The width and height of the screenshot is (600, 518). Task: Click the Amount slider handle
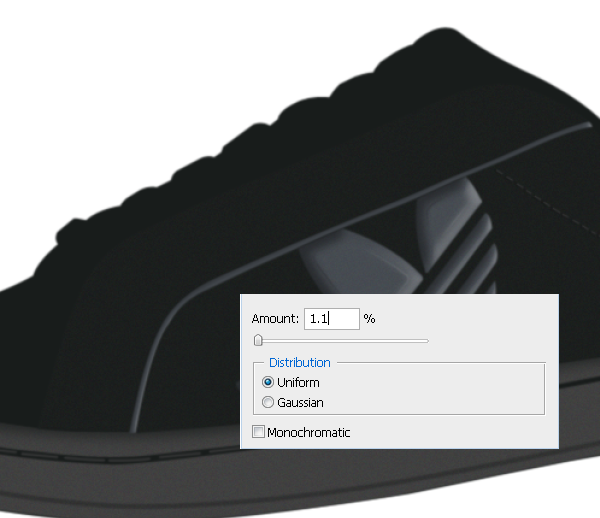(x=258, y=340)
